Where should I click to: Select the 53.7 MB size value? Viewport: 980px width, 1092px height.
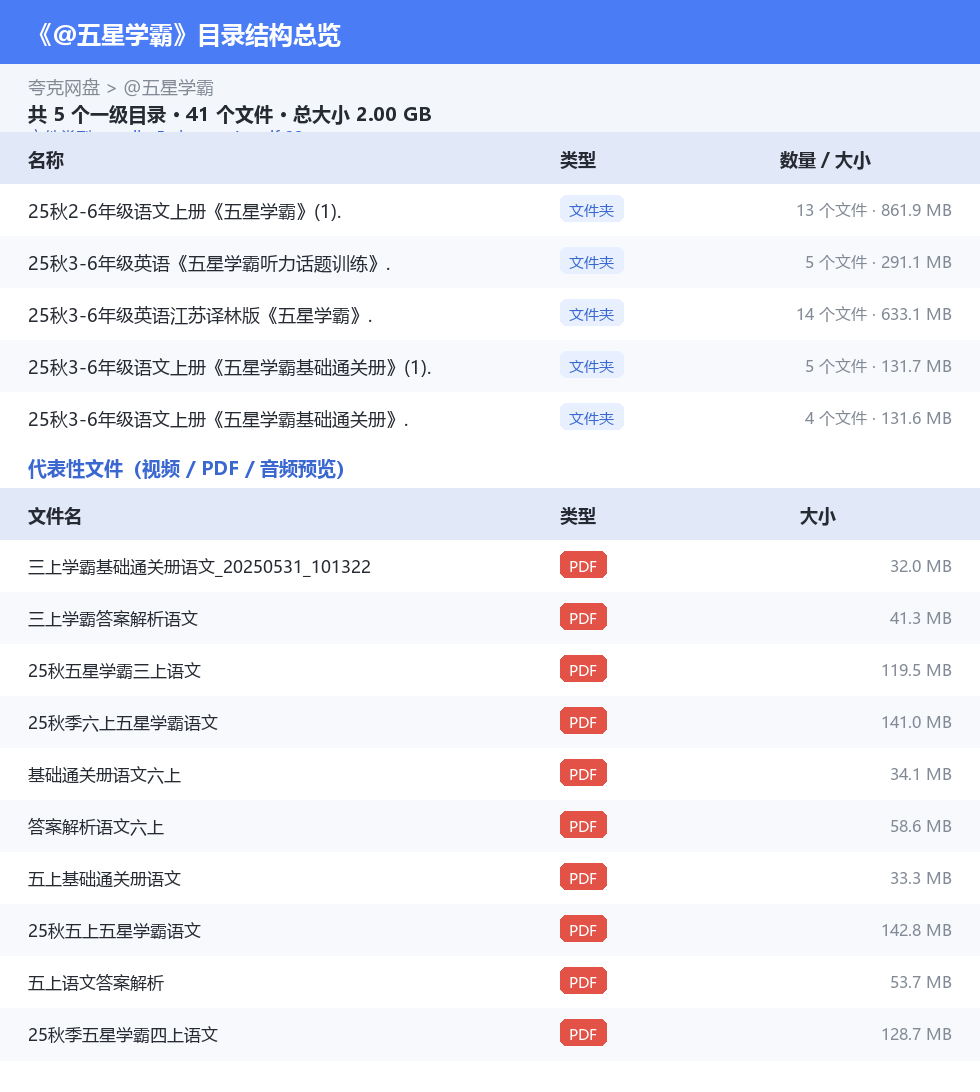click(x=920, y=982)
